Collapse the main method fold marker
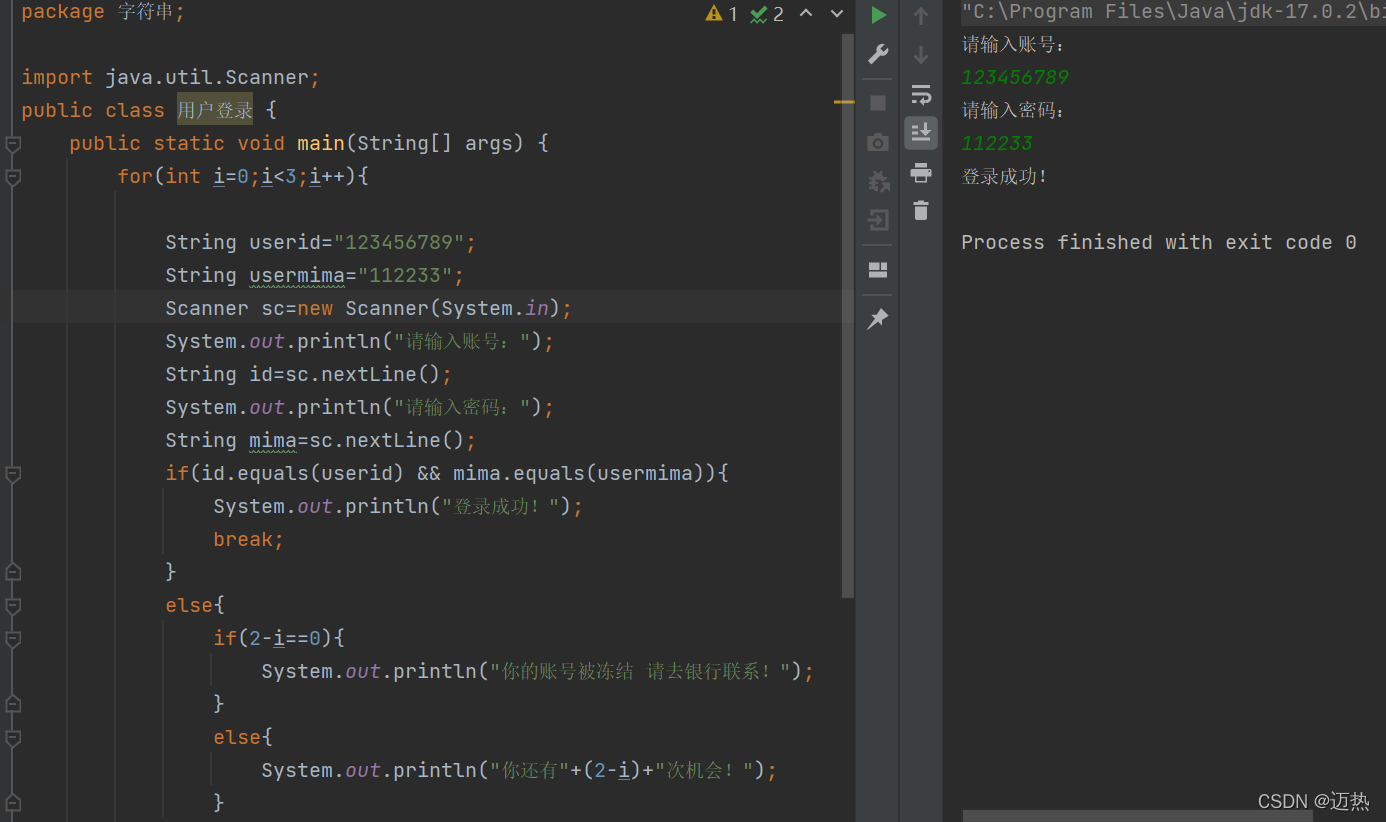 13,144
